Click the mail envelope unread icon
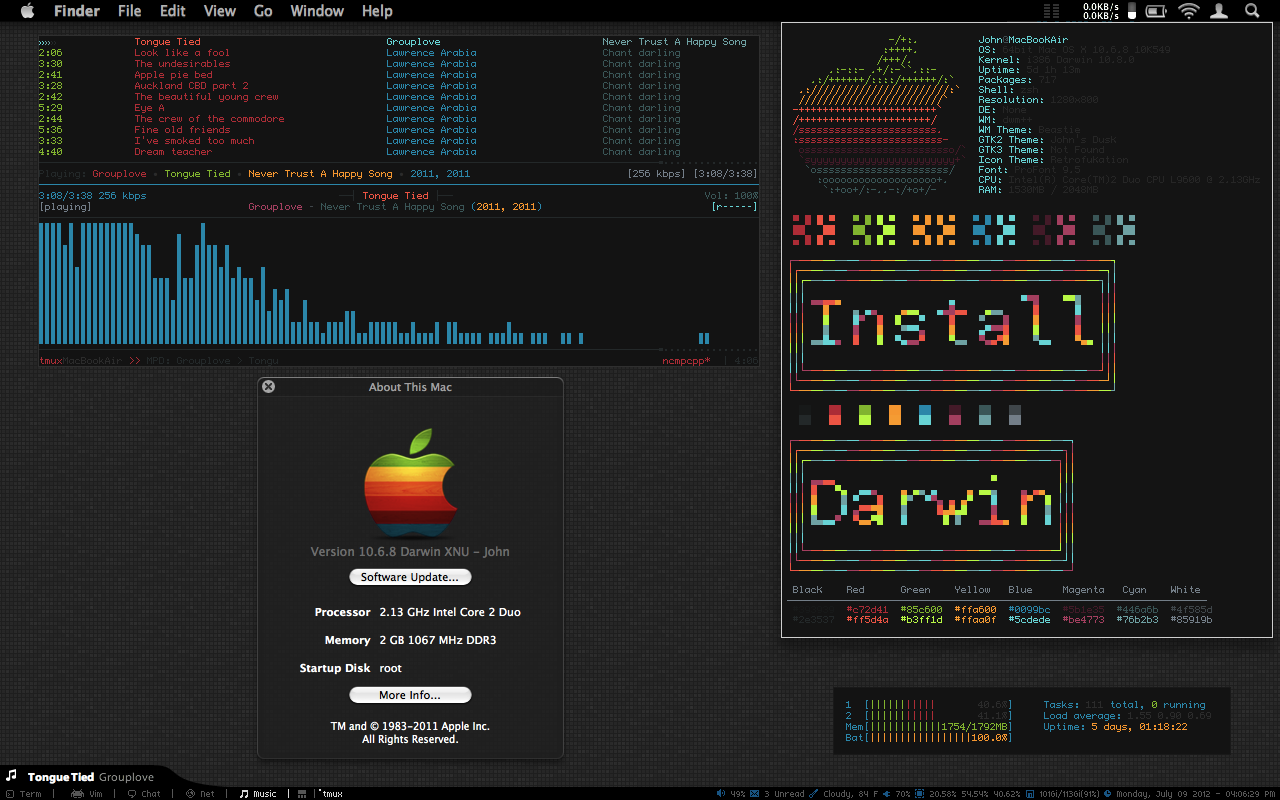 pyautogui.click(x=756, y=794)
